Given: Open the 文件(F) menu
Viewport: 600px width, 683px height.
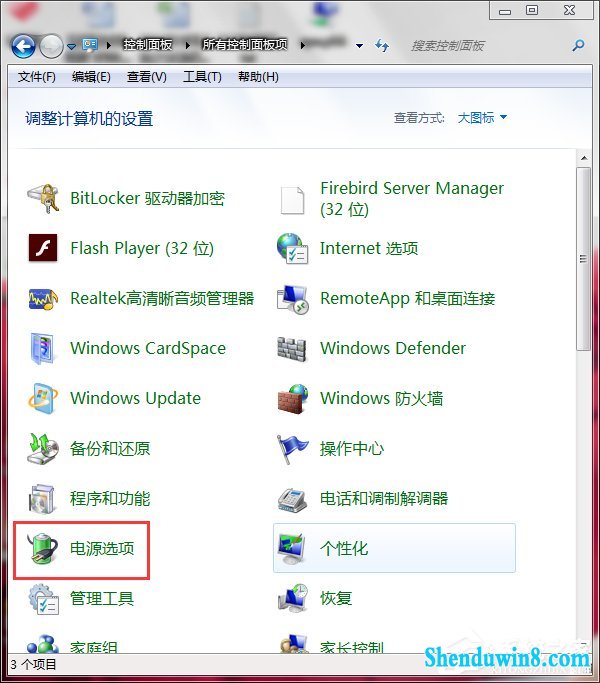Looking at the screenshot, I should coord(37,77).
